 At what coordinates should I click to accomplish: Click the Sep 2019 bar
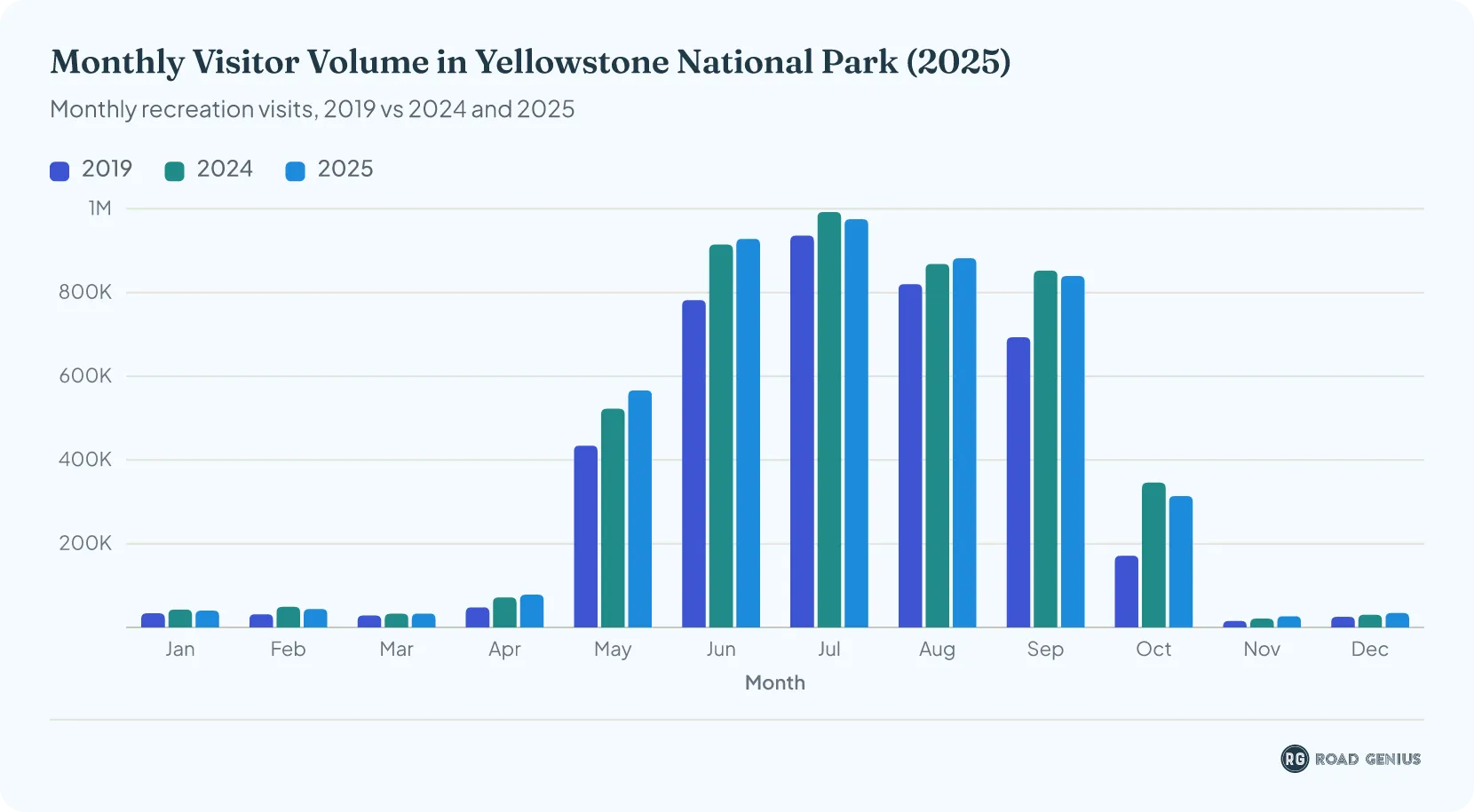point(1018,482)
